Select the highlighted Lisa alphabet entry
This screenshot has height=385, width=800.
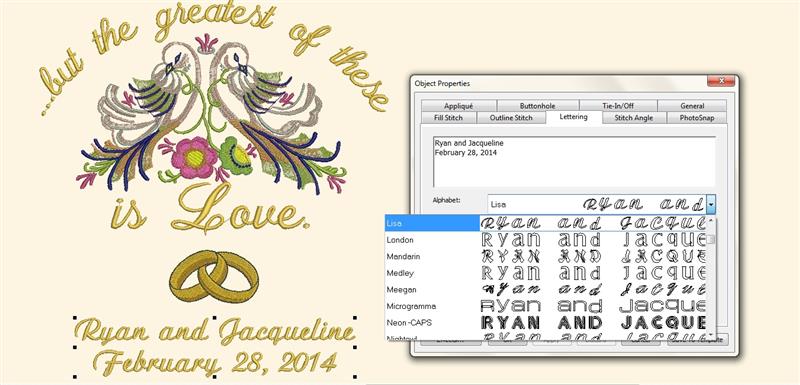point(546,223)
